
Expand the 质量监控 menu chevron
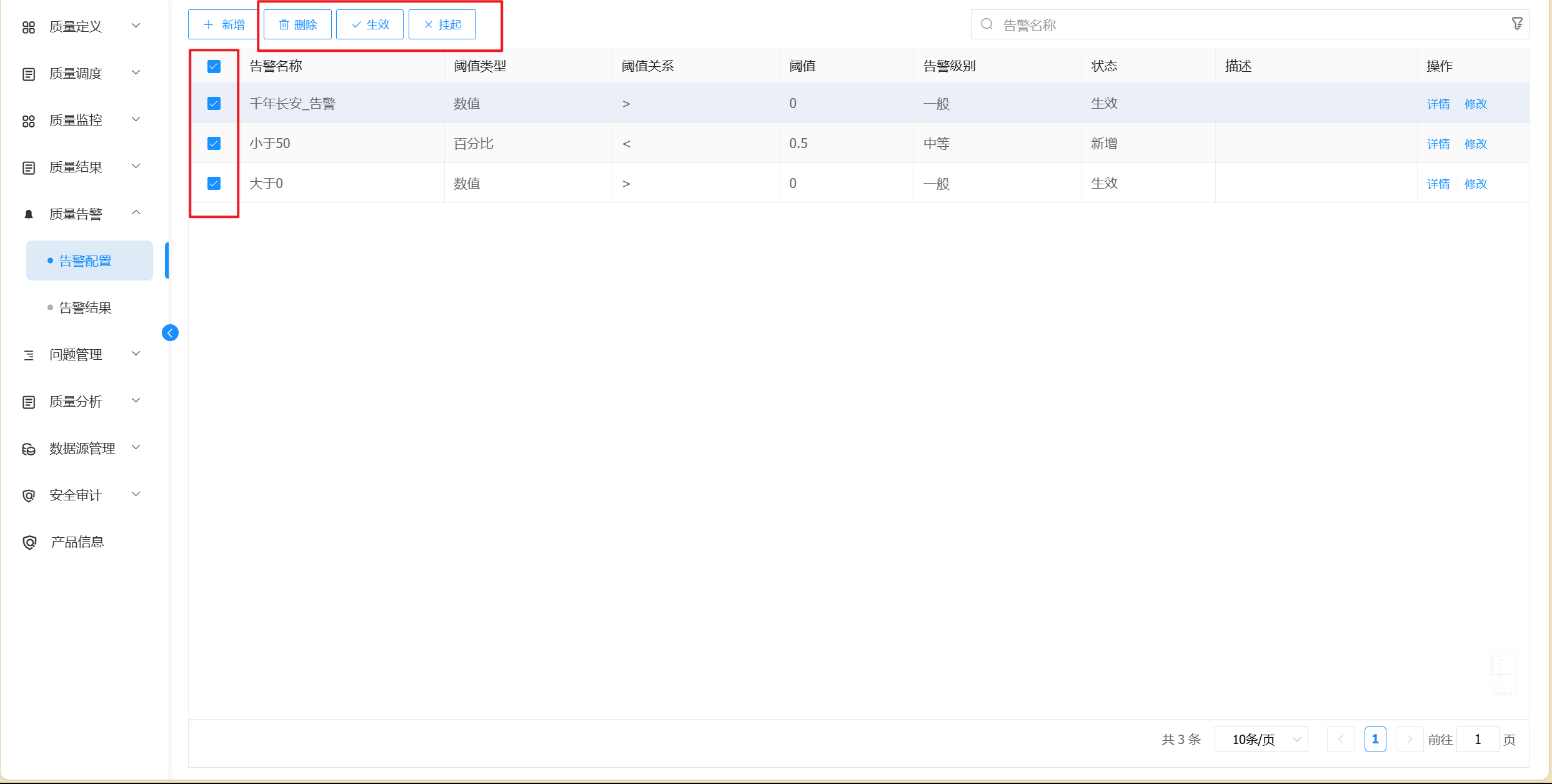point(136,119)
